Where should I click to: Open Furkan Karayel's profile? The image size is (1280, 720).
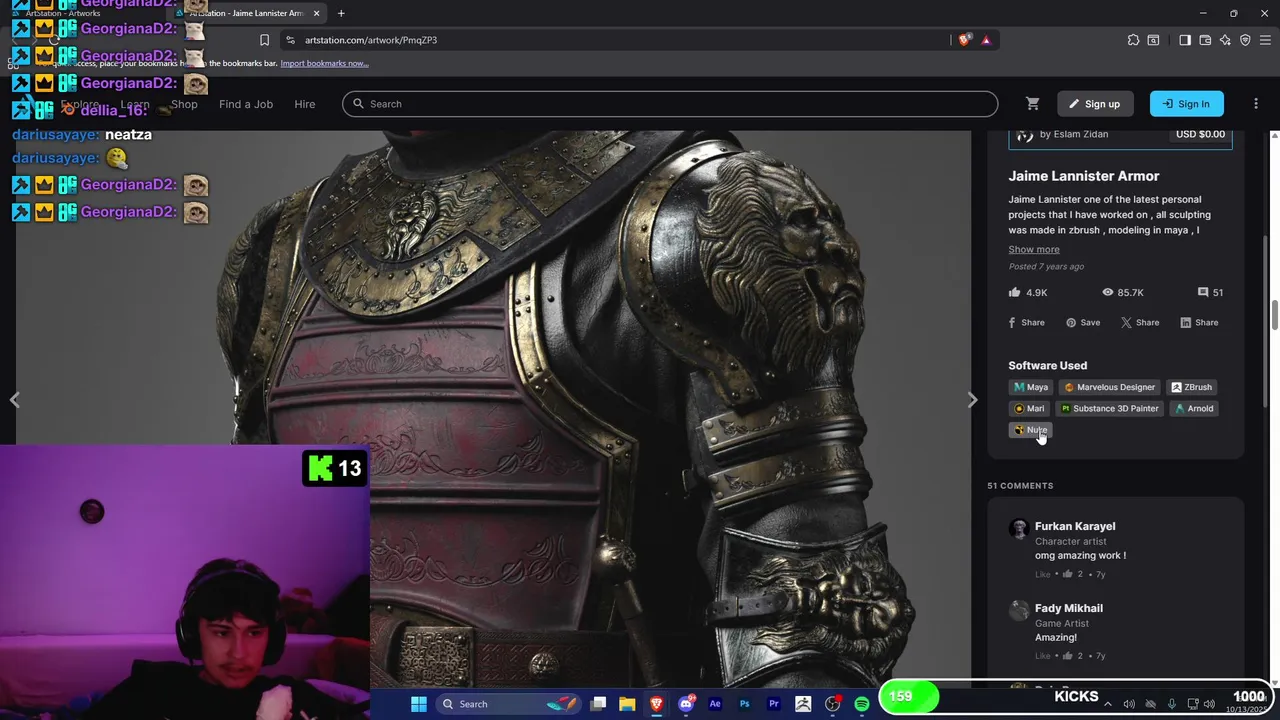pos(1075,526)
